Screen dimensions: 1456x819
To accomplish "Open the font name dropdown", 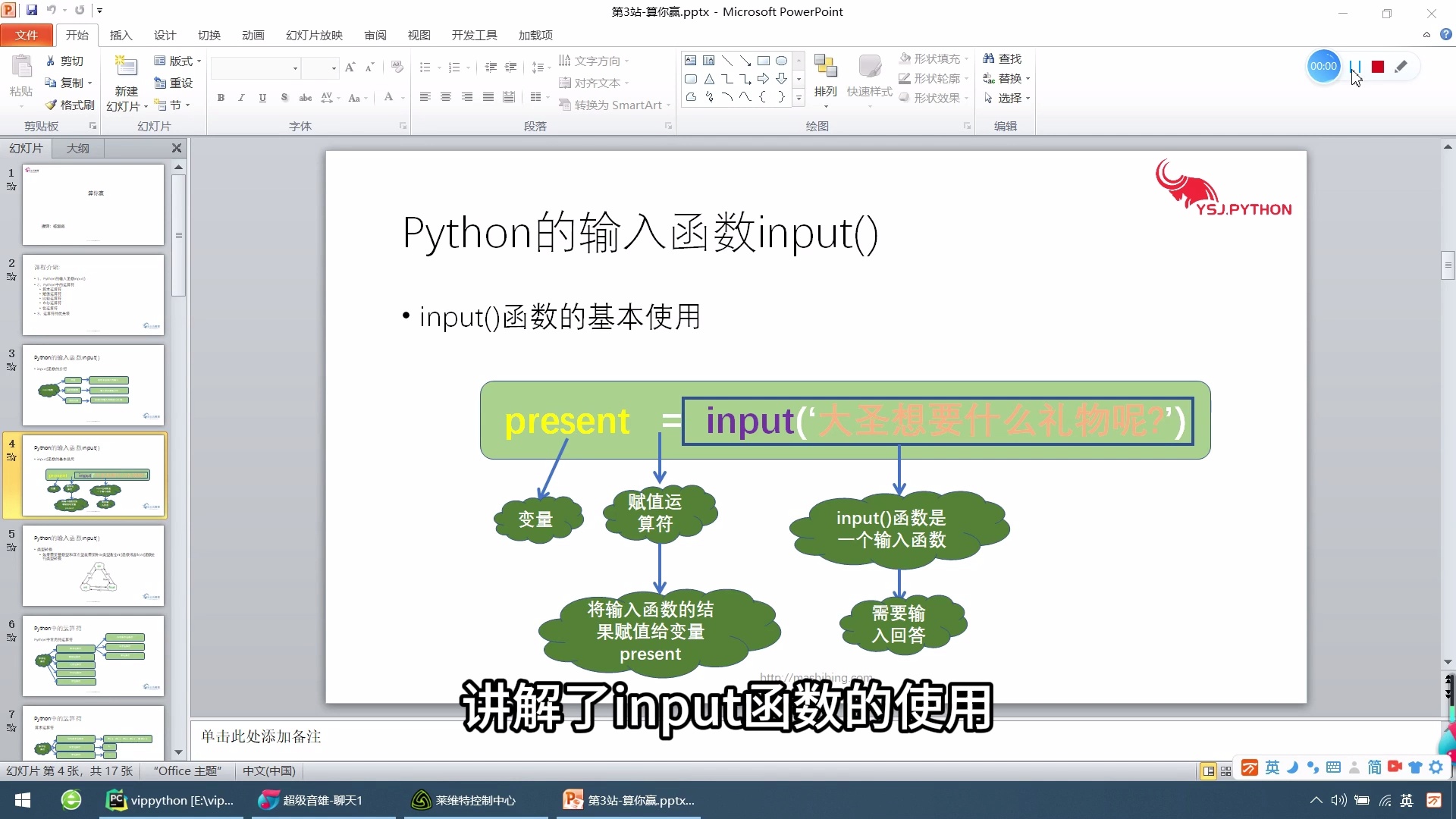I will point(295,68).
